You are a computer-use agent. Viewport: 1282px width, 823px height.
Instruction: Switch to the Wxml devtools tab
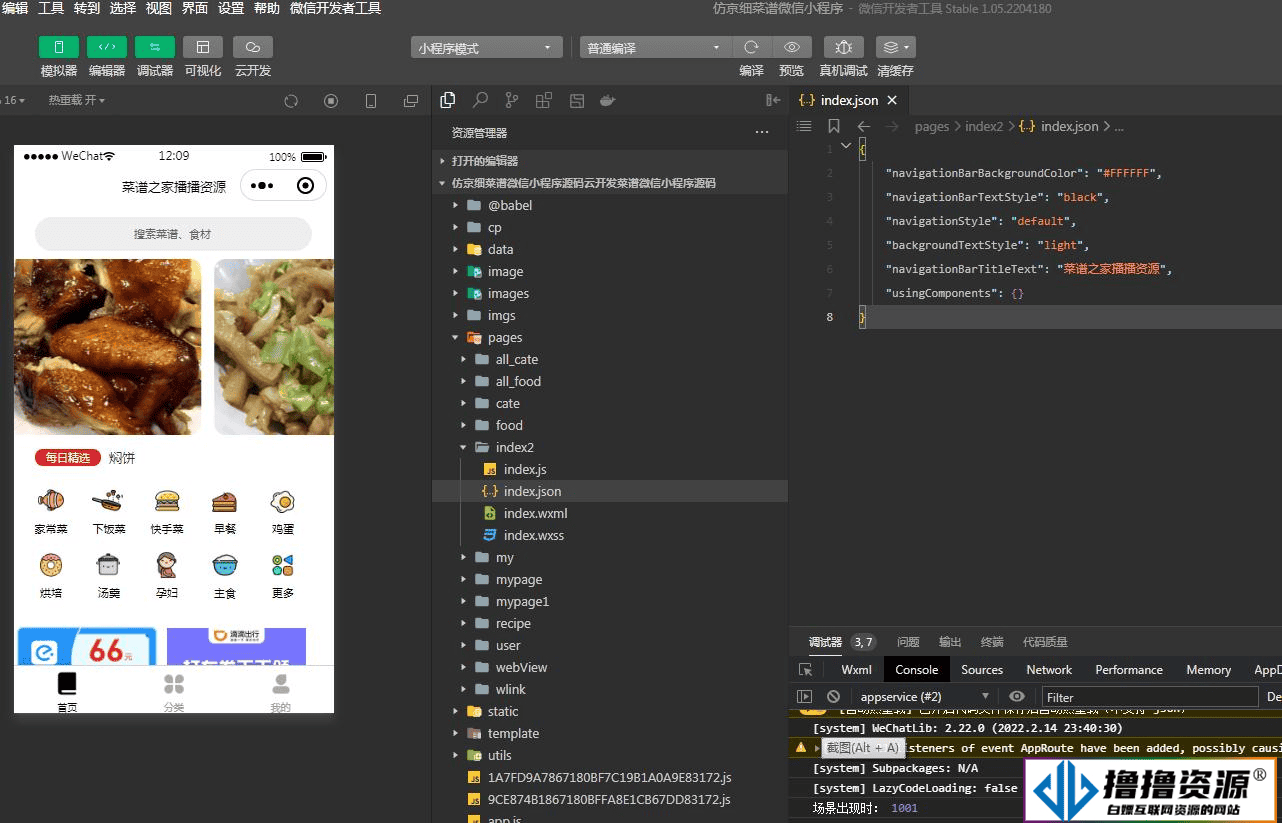tap(857, 670)
